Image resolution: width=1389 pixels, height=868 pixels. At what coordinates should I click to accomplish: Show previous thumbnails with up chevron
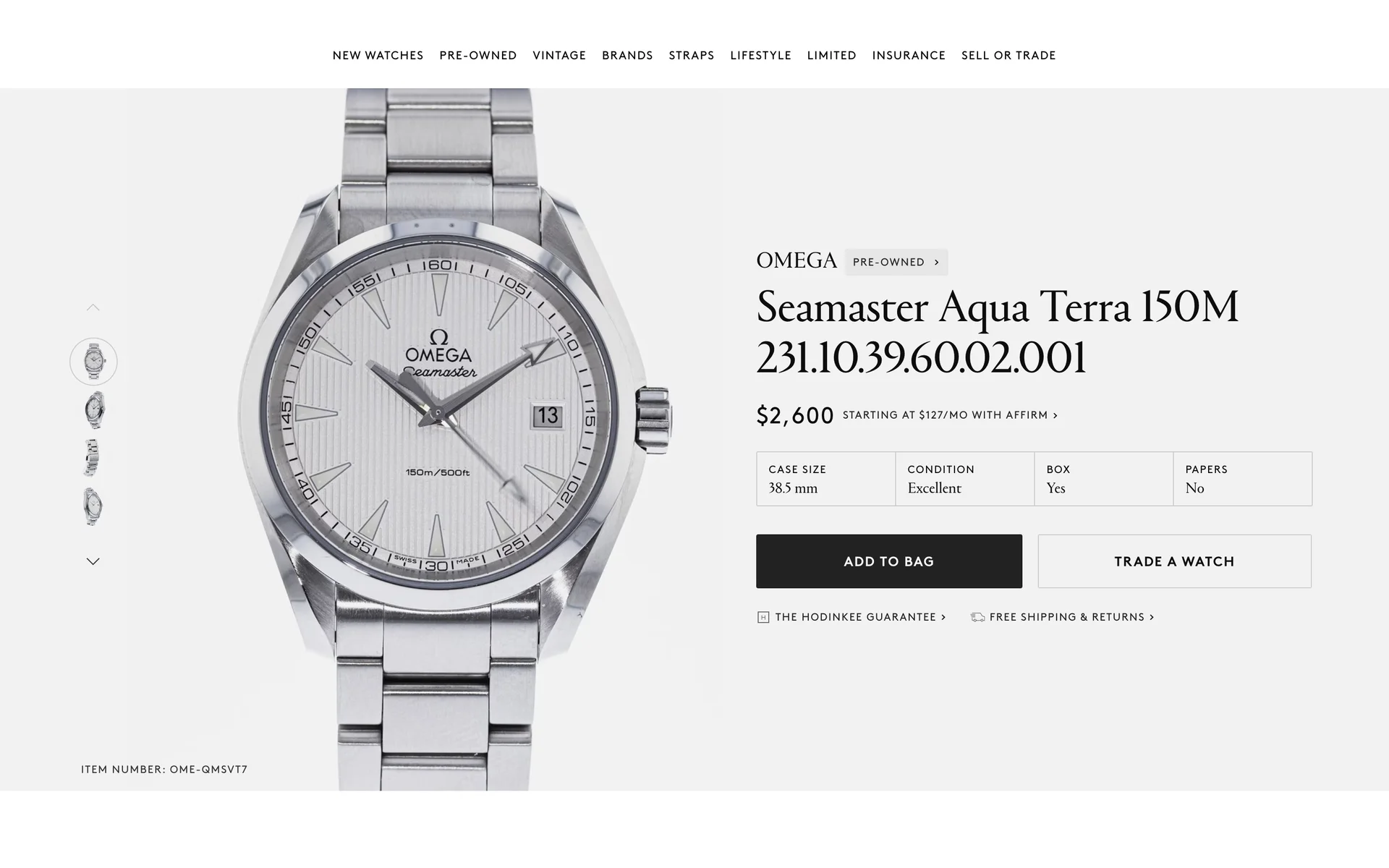point(93,307)
